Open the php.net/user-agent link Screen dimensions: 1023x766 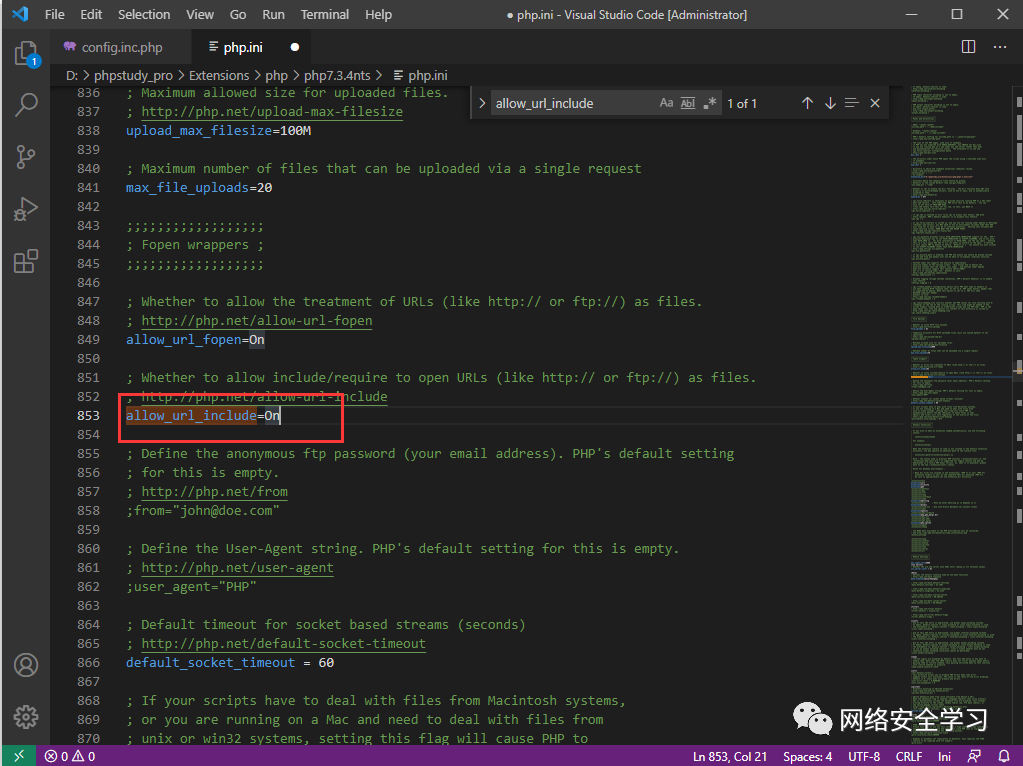coord(237,568)
